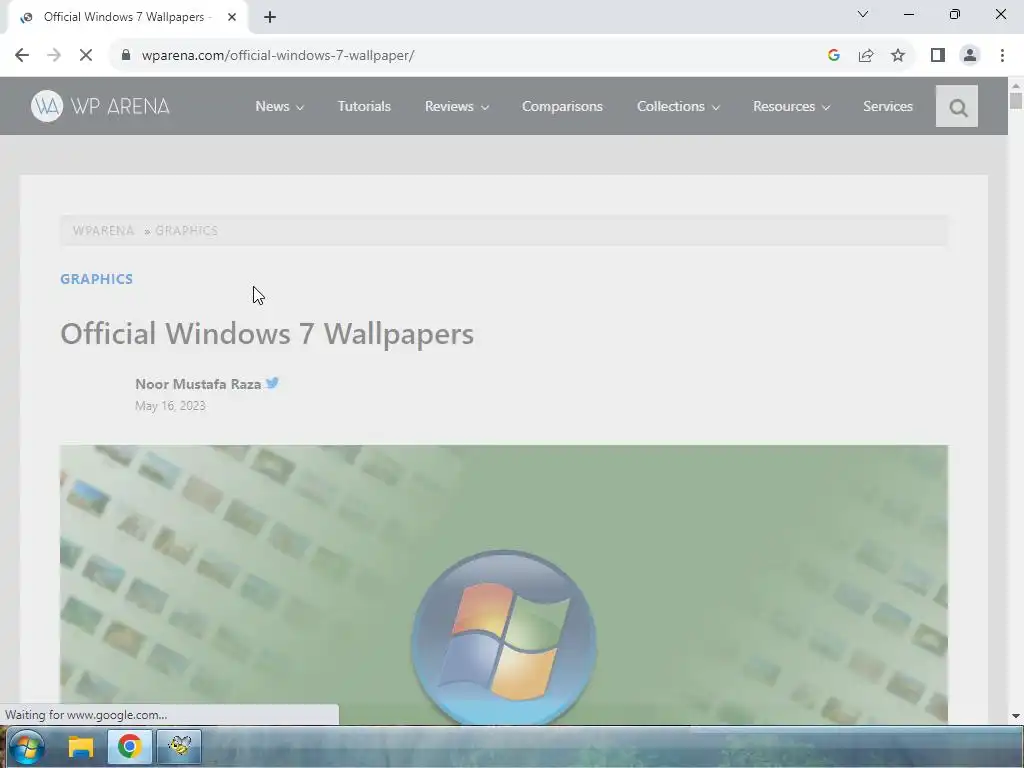The width and height of the screenshot is (1024, 768).
Task: Share this page via share icon
Action: [x=866, y=56]
